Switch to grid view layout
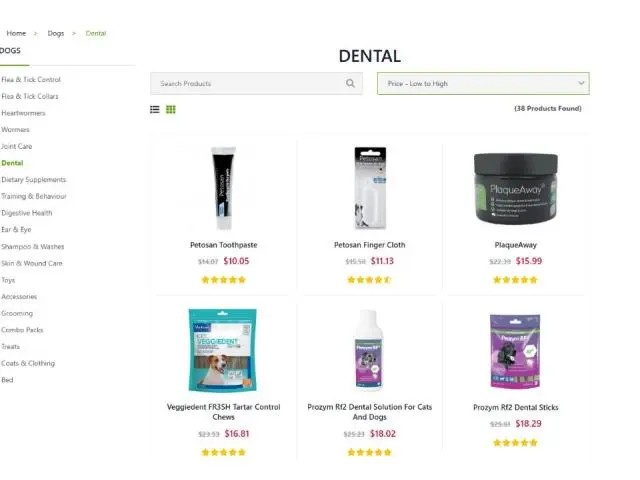640x480 pixels. coord(171,109)
